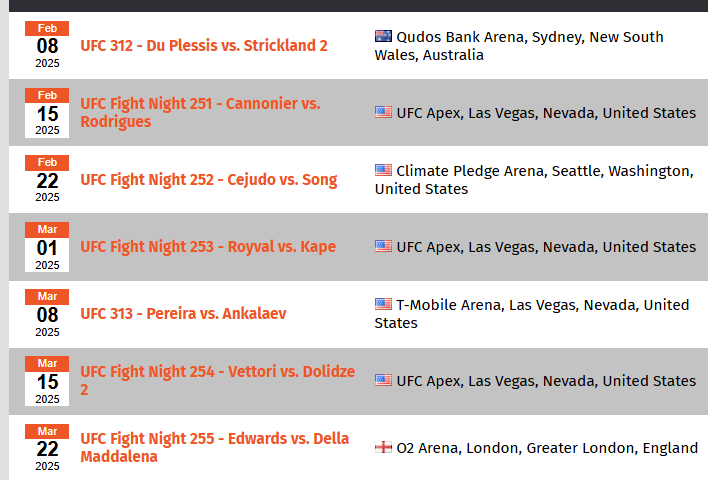The width and height of the screenshot is (708, 480).
Task: Click the US flag beside Climate Pledge Arena
Action: (x=383, y=171)
